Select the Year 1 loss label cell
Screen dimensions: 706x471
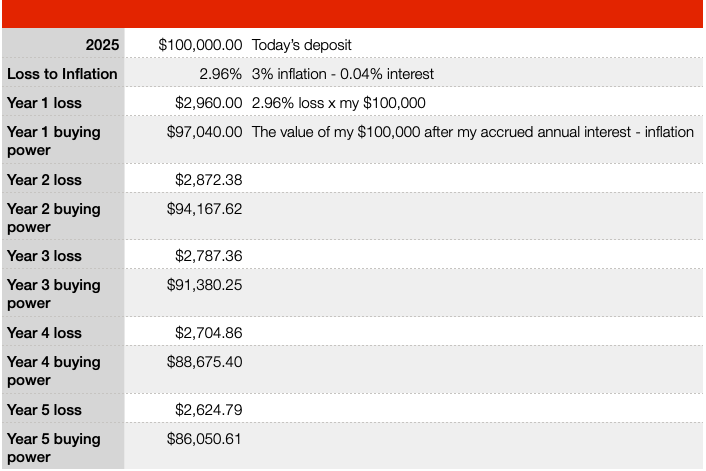tap(44, 102)
